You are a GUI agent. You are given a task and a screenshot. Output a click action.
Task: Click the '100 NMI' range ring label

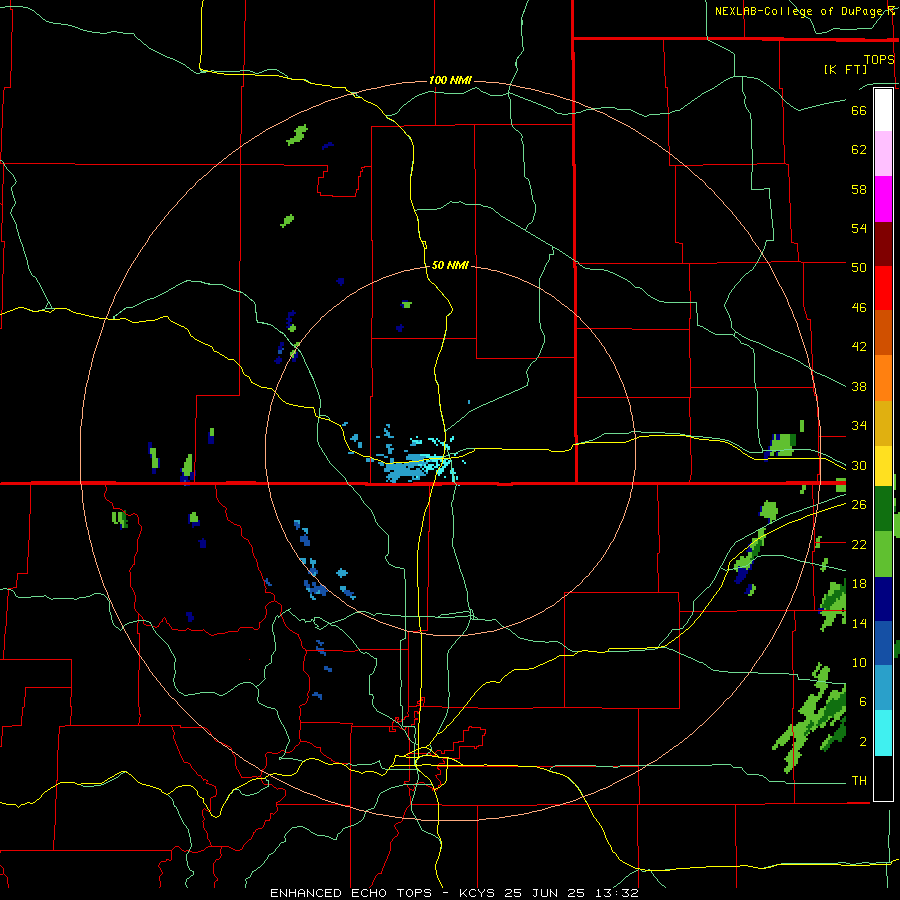coord(450,80)
